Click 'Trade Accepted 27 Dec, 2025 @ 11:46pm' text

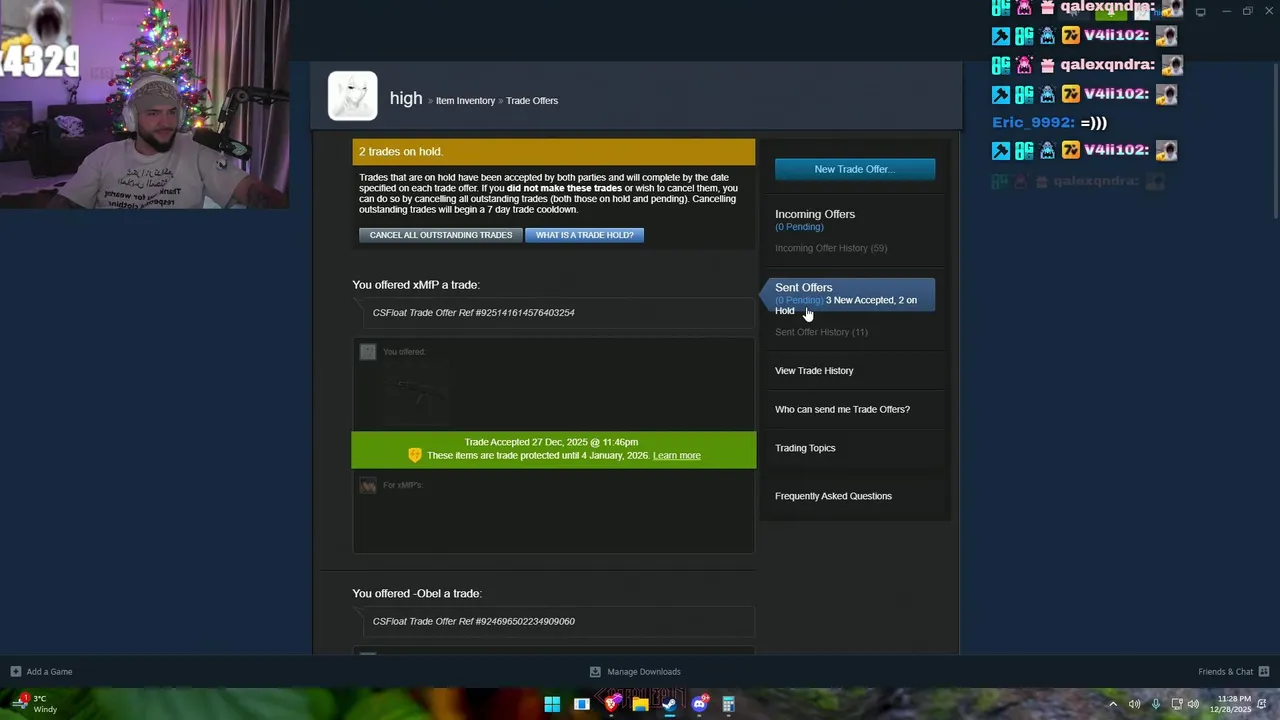[551, 442]
